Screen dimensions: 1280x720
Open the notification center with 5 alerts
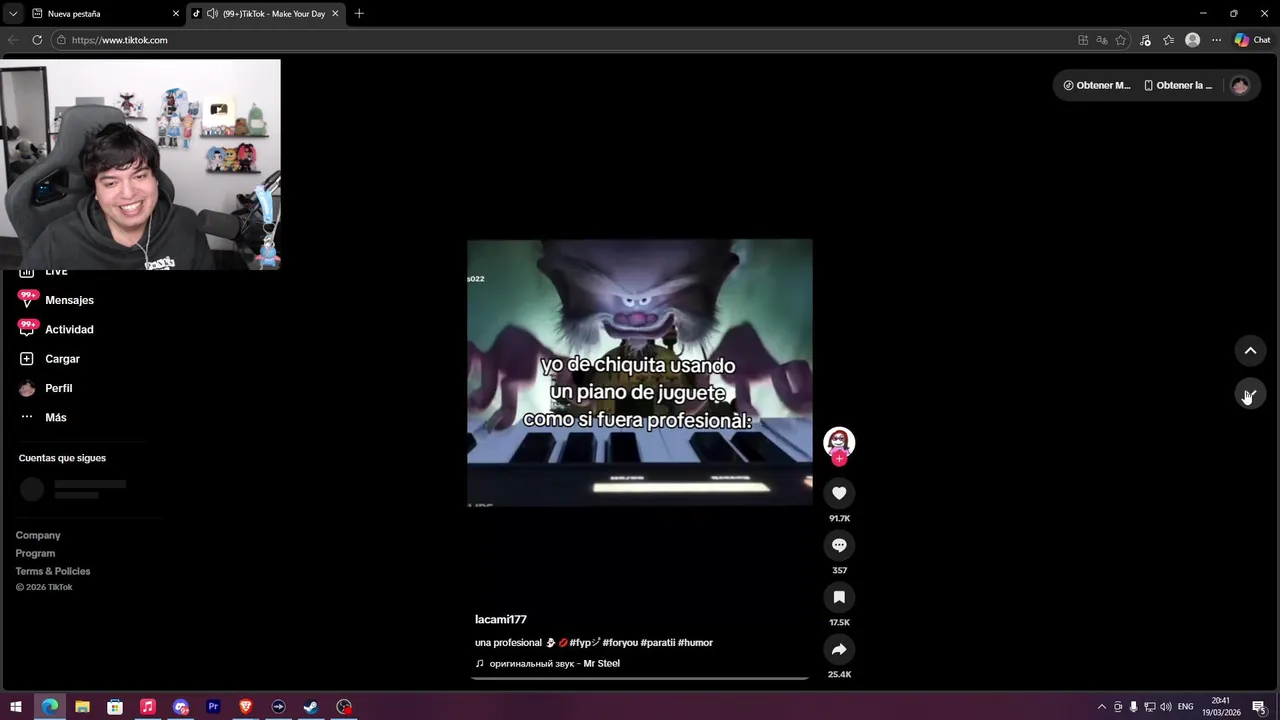pos(1259,708)
